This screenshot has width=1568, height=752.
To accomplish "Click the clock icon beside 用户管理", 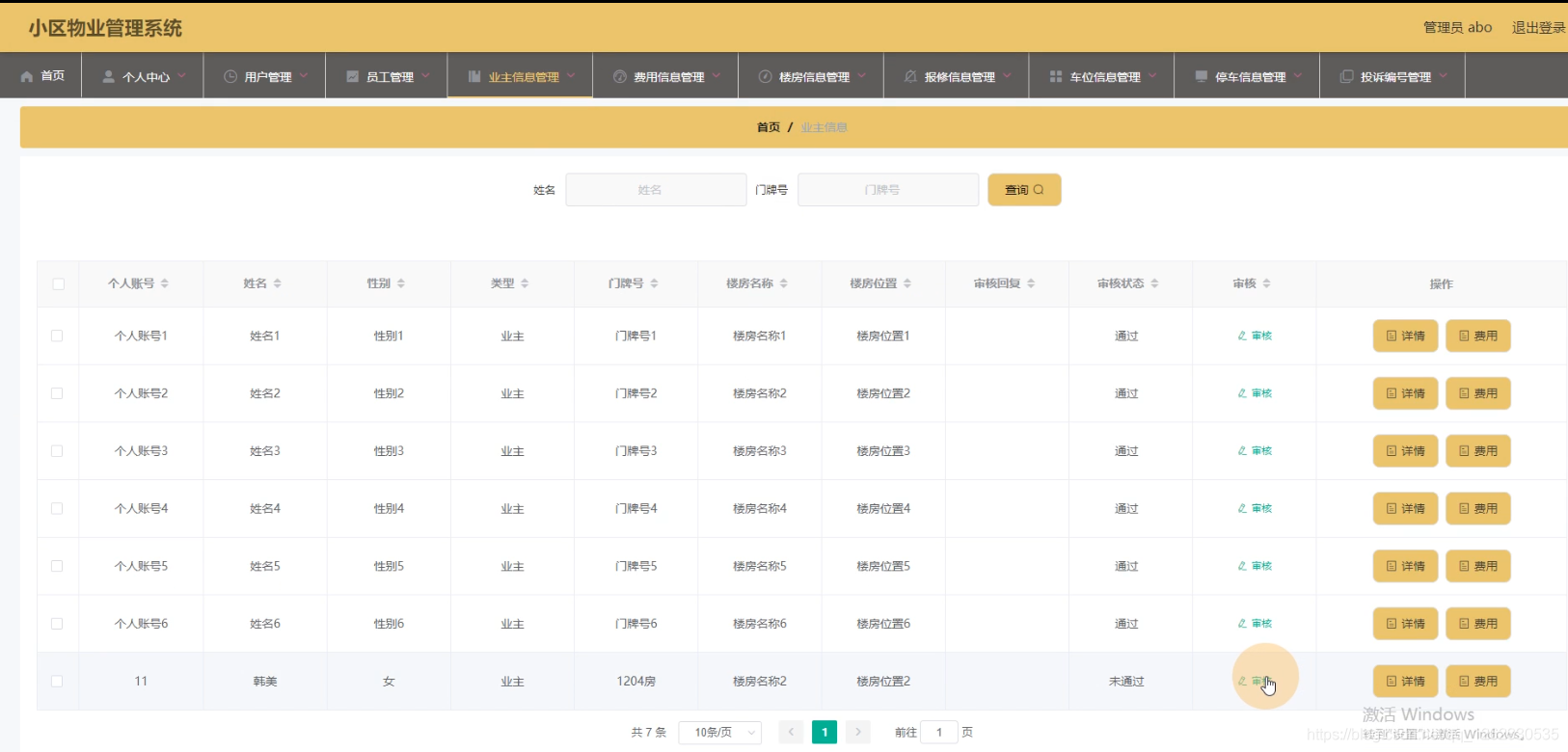I will click(x=230, y=76).
